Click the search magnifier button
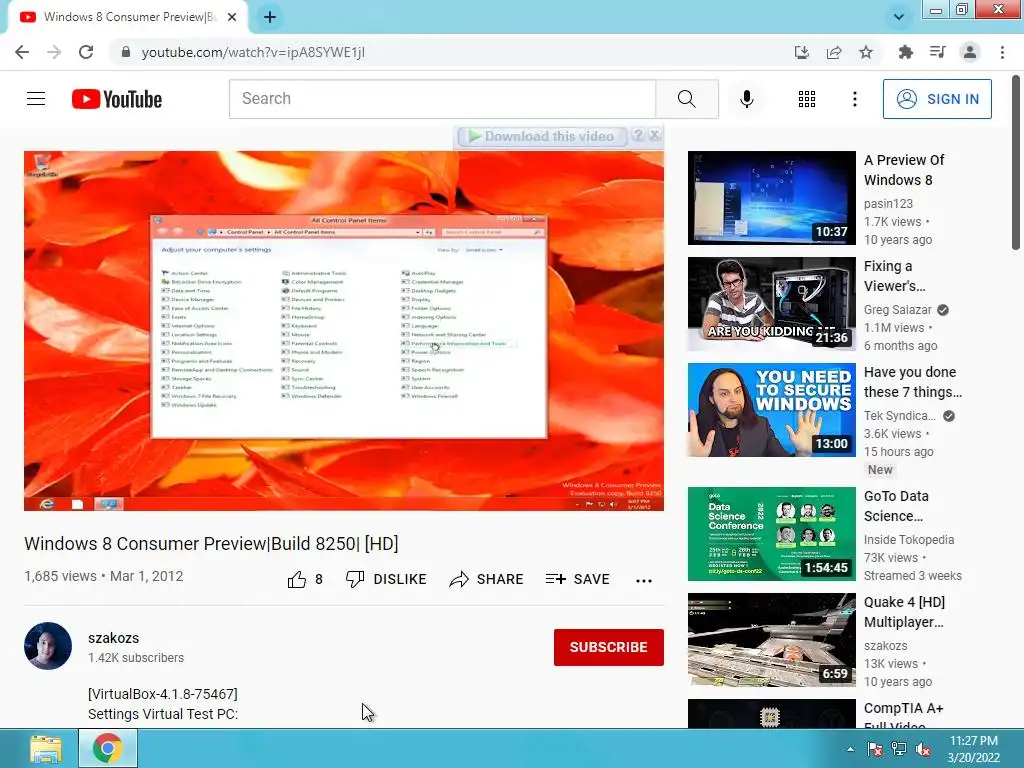Viewport: 1024px width, 768px height. tap(686, 99)
